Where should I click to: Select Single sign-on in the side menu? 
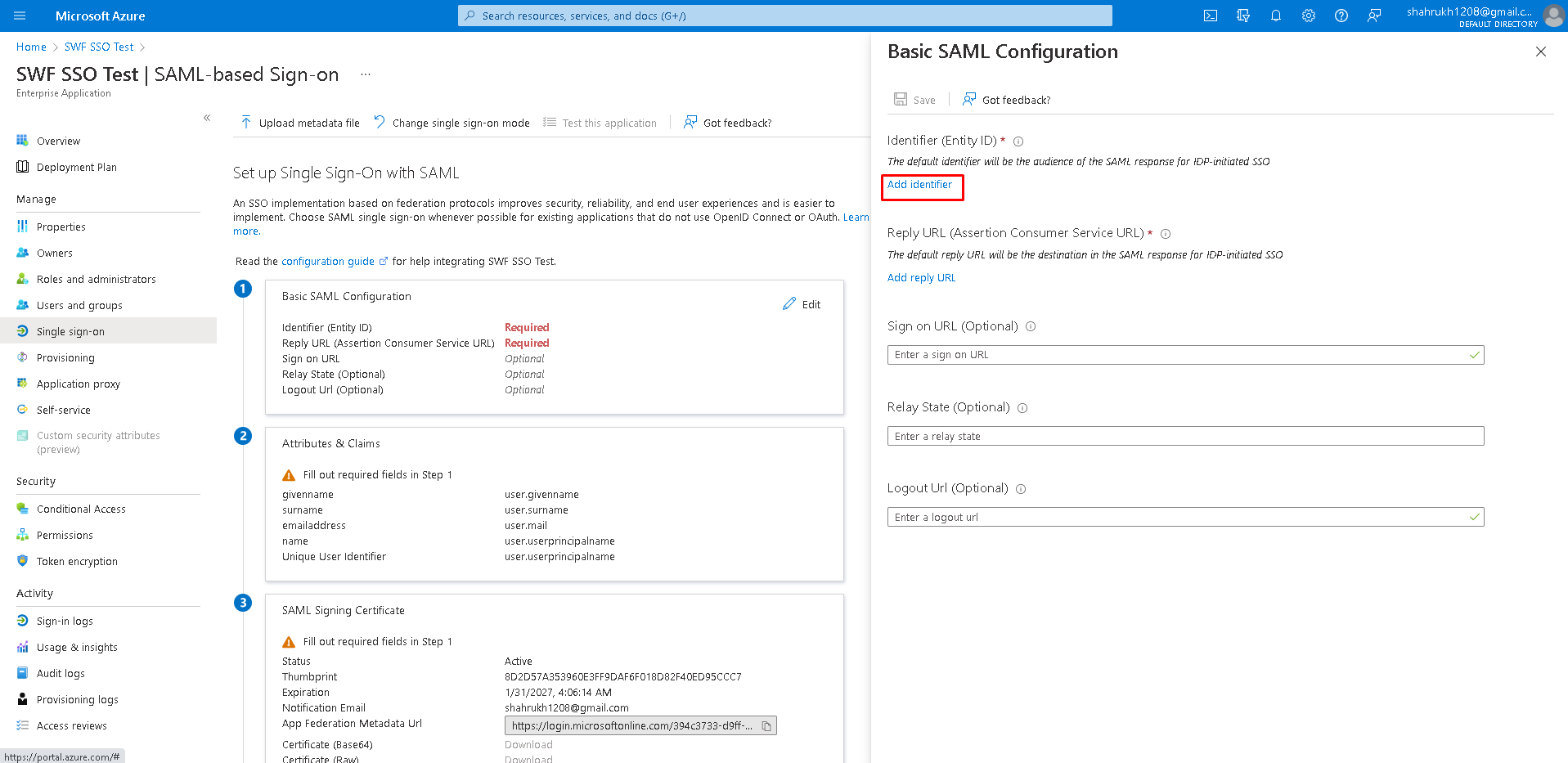click(108, 330)
